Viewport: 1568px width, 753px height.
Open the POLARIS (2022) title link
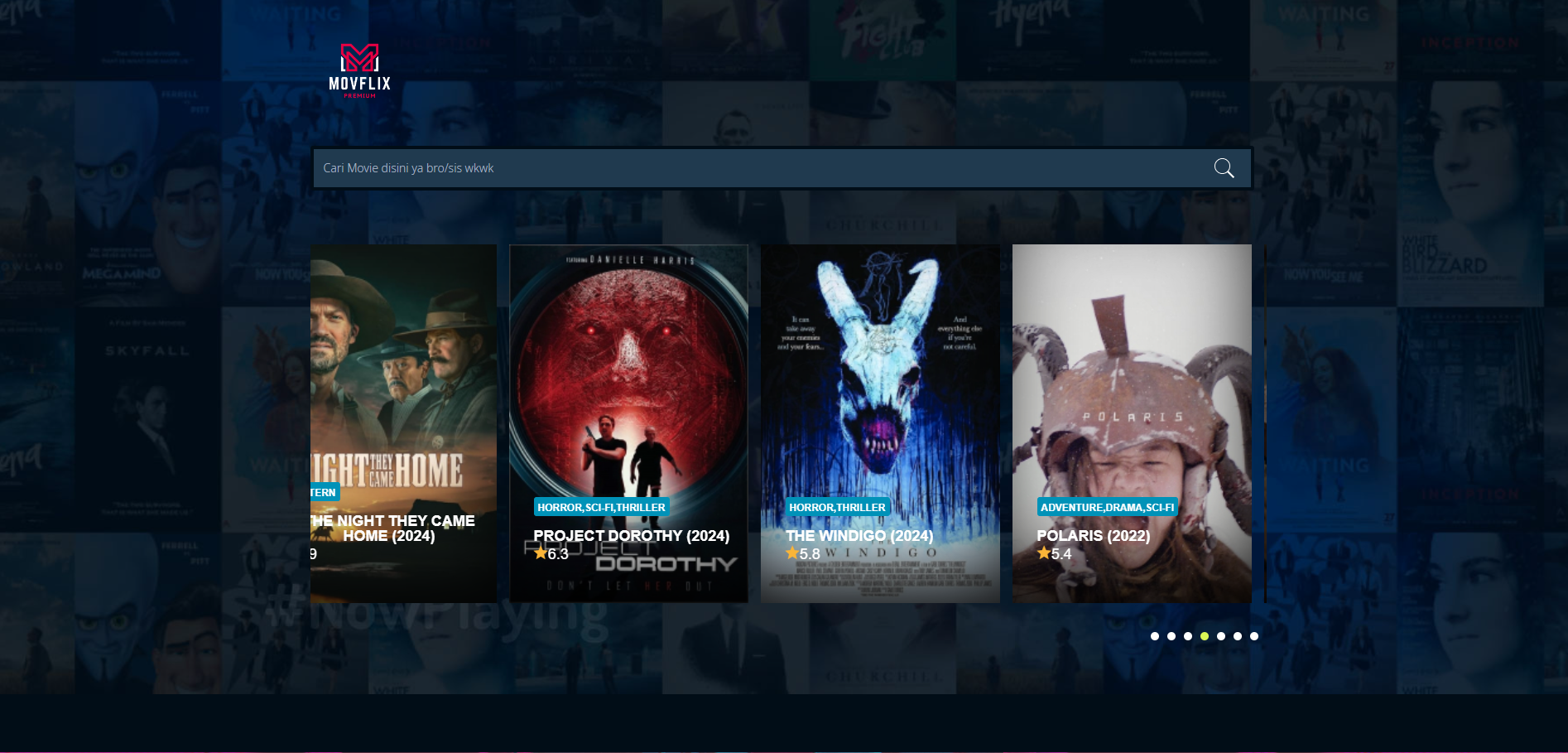1093,536
